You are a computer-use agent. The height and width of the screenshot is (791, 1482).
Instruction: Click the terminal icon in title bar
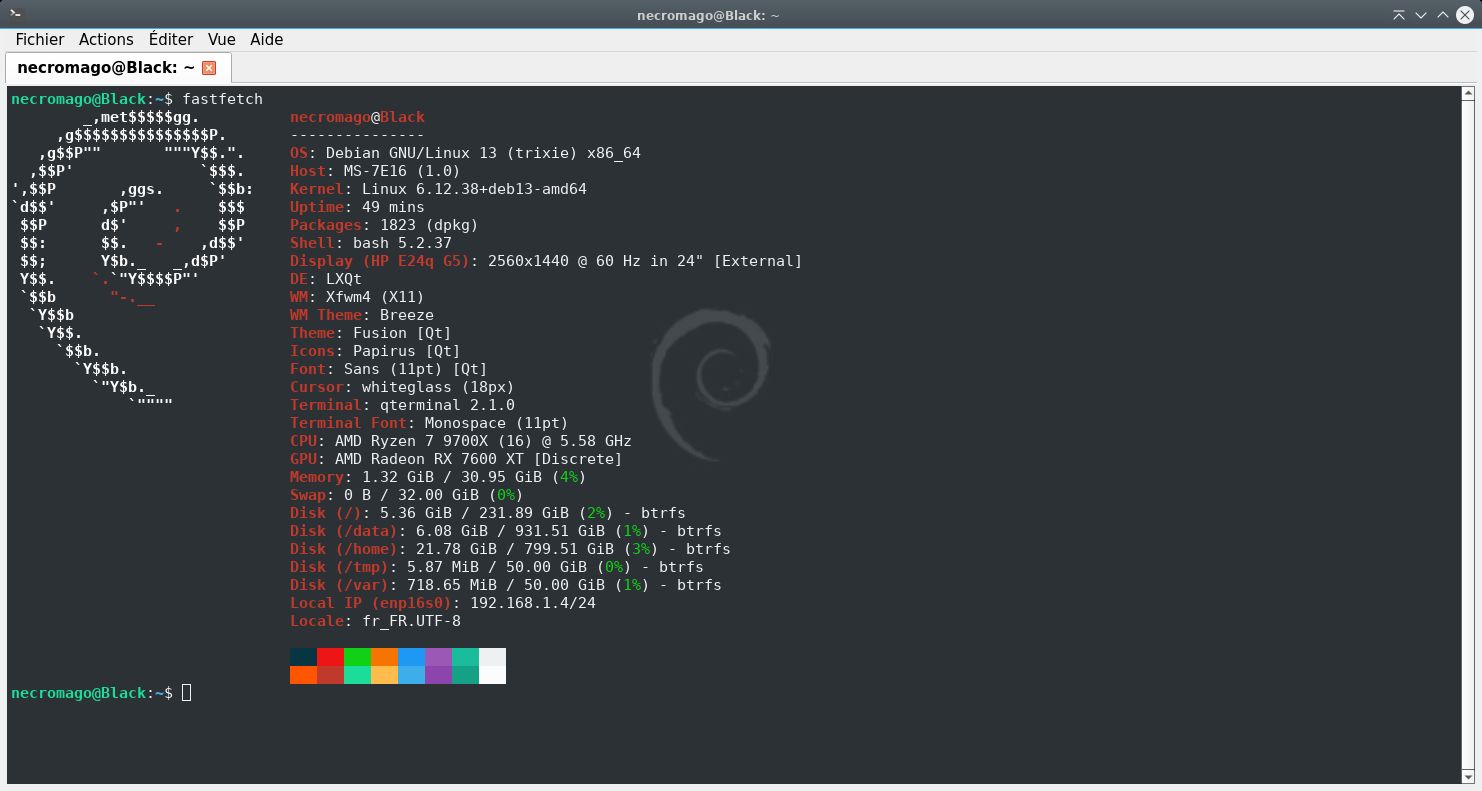click(15, 14)
